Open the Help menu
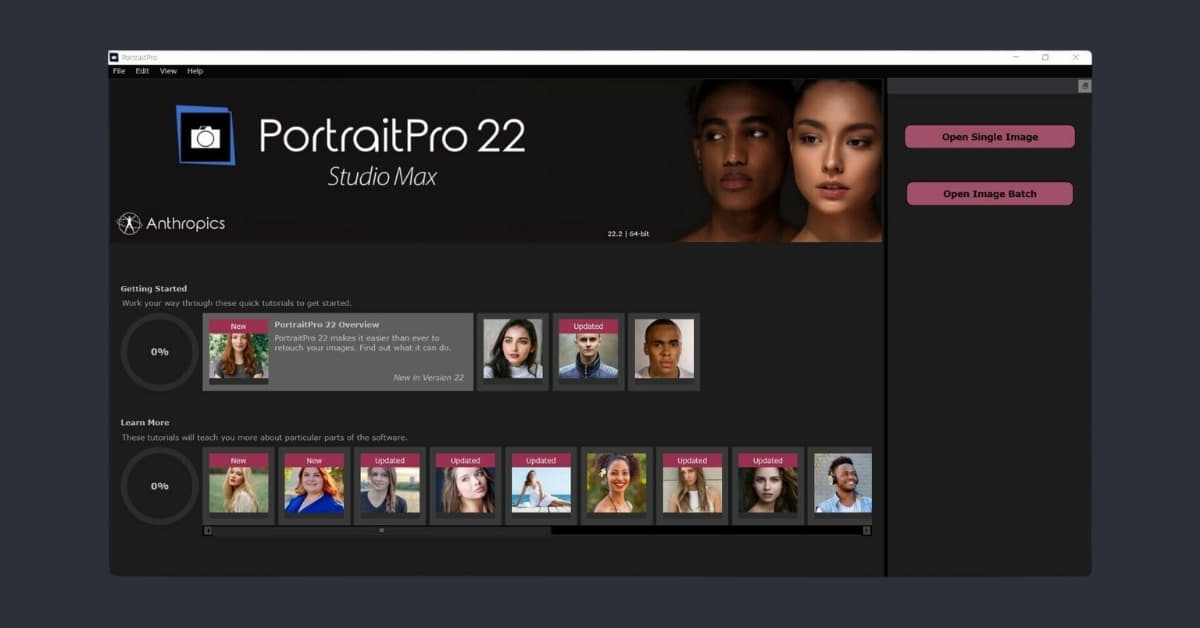Image resolution: width=1200 pixels, height=628 pixels. (195, 71)
